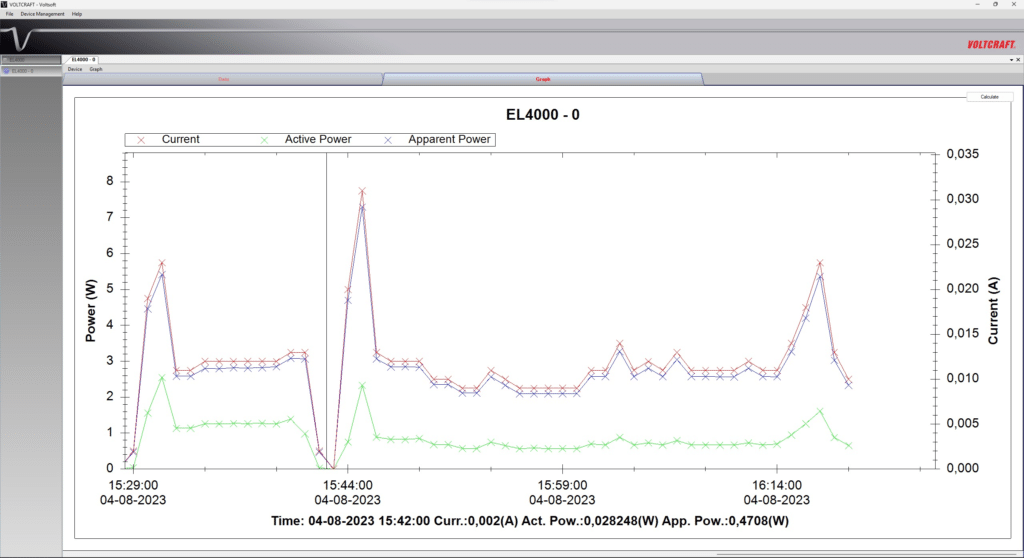Click the Voltcraft app icon in title bar
This screenshot has width=1024, height=558.
pyautogui.click(x=4, y=4)
